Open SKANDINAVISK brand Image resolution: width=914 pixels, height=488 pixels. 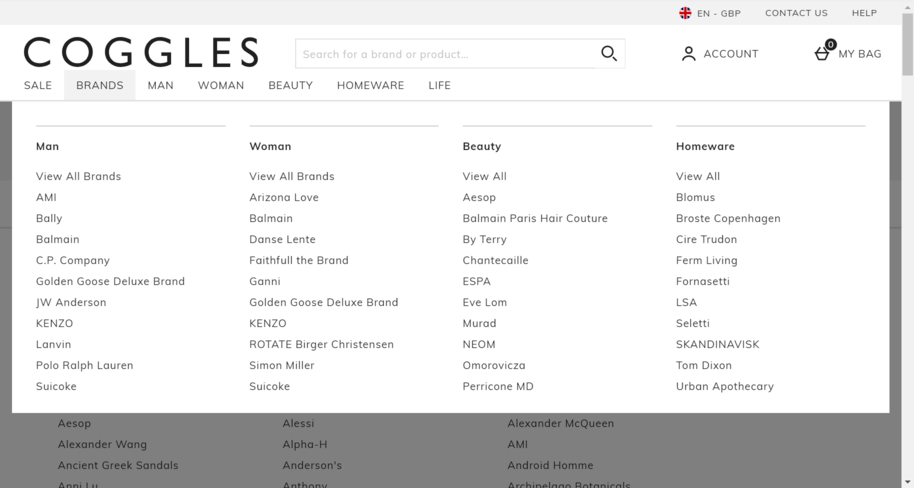click(718, 344)
